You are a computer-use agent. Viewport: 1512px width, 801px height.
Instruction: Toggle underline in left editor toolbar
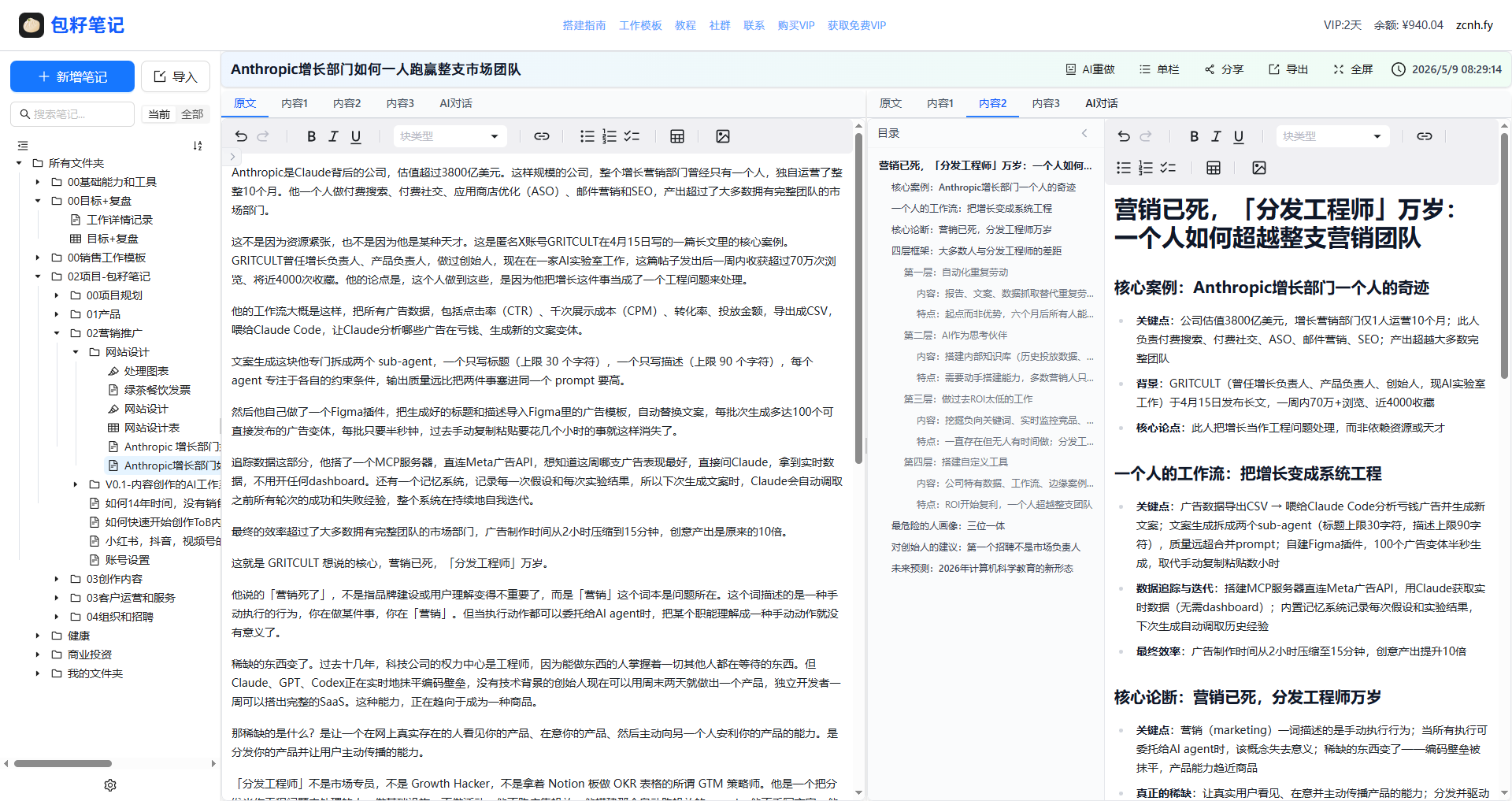(x=356, y=136)
